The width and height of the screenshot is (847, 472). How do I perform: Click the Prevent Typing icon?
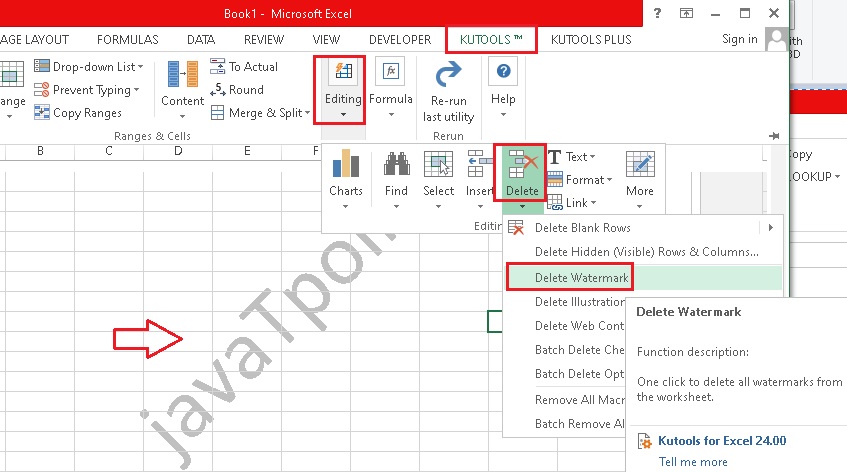click(42, 89)
